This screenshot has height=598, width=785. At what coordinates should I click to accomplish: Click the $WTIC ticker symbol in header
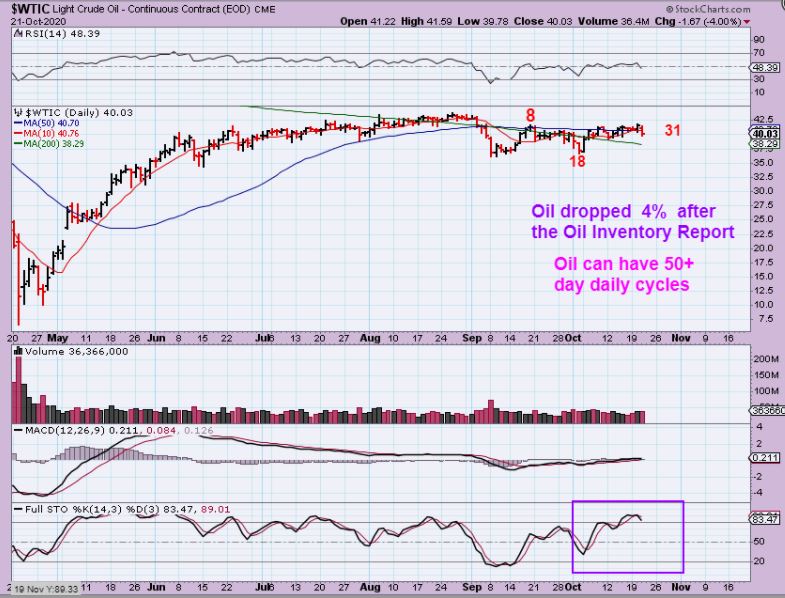[x=29, y=9]
